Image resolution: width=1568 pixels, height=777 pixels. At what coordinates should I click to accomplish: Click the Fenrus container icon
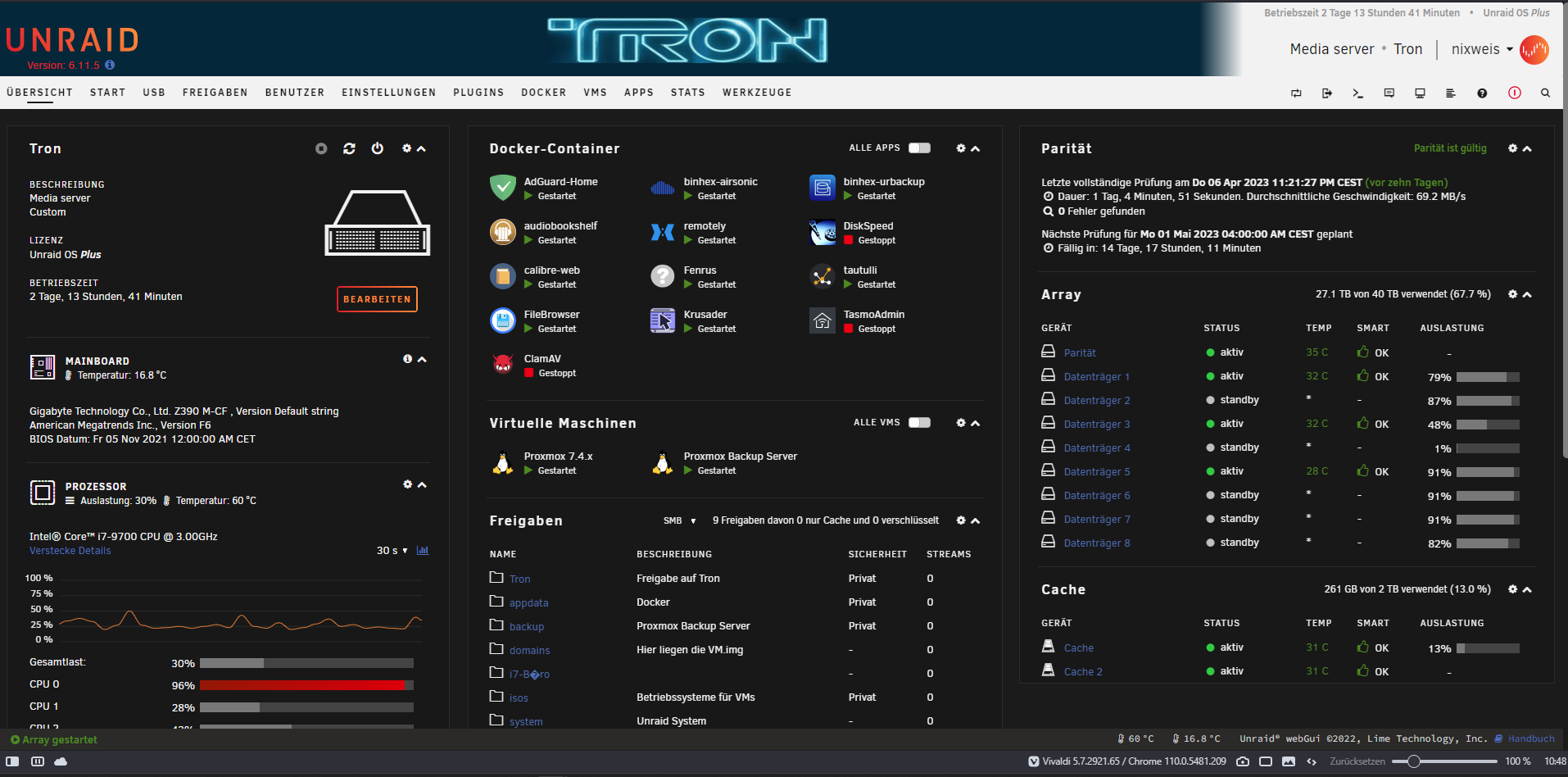point(662,276)
